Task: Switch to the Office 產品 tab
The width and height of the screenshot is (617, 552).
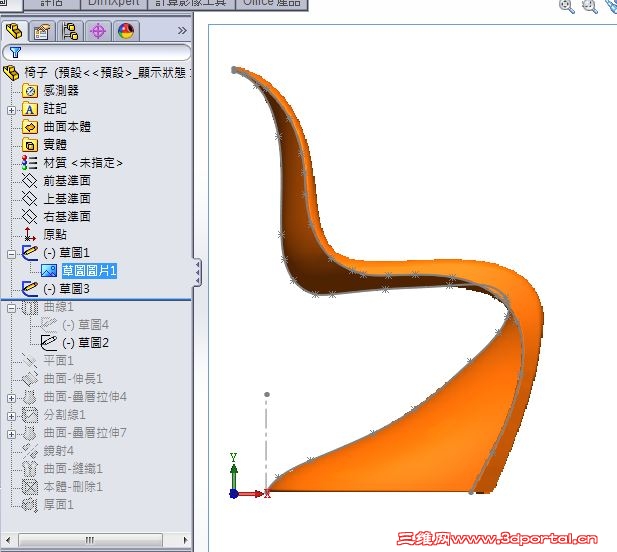Action: pos(272,4)
